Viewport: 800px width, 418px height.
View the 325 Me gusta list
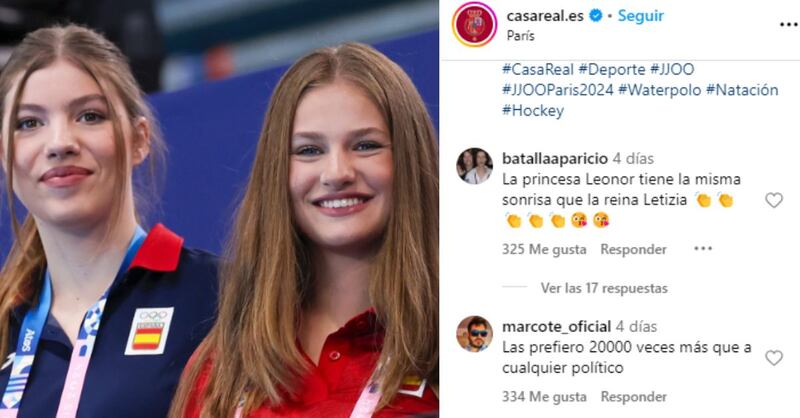point(544,249)
